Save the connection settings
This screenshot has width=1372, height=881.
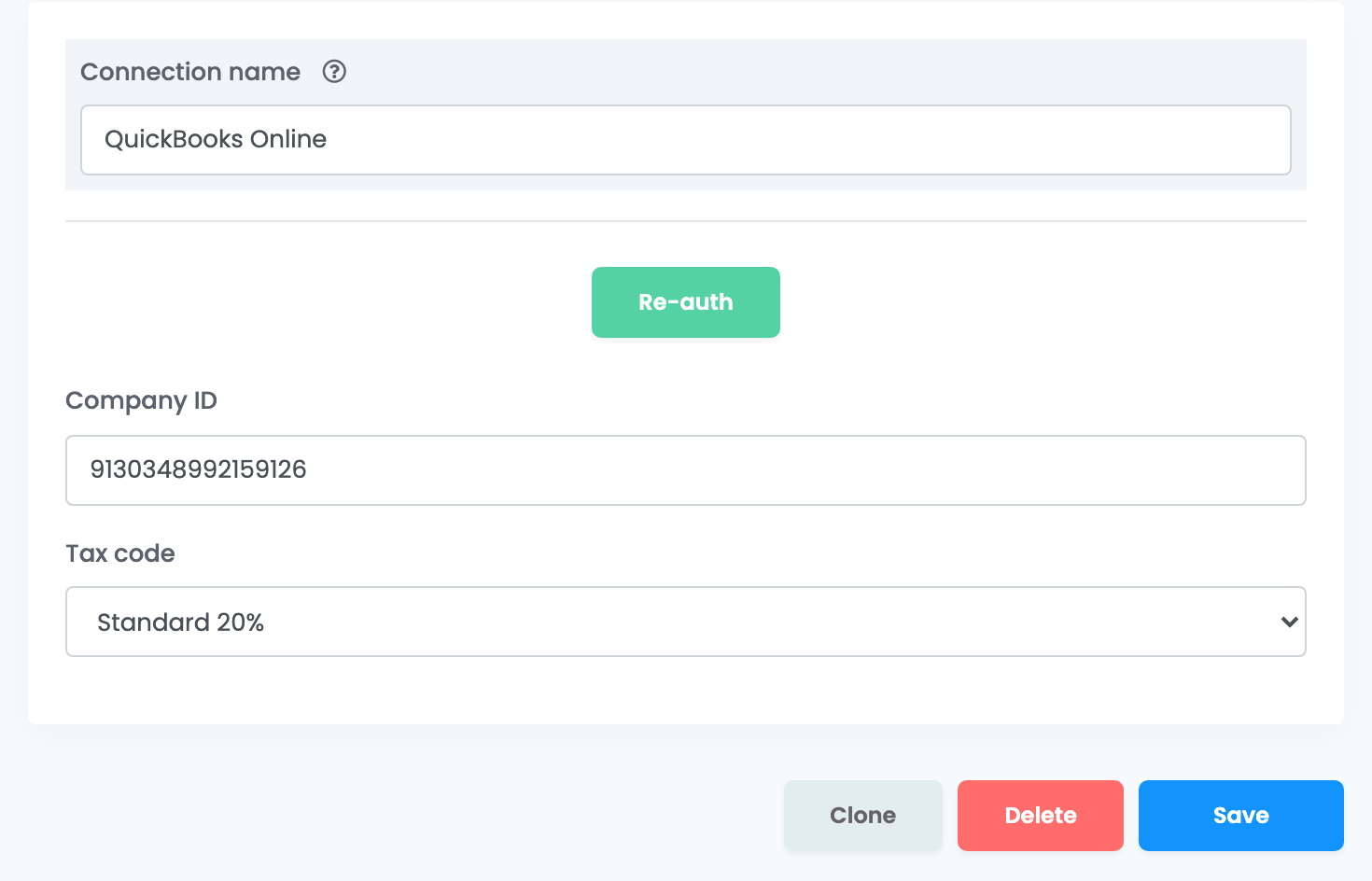pos(1241,816)
